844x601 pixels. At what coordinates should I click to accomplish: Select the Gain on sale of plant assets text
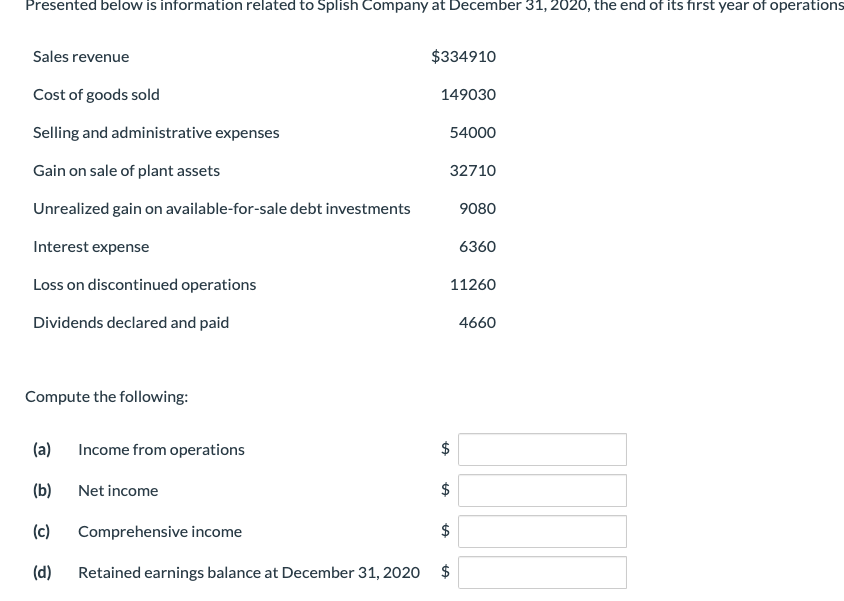tap(127, 170)
